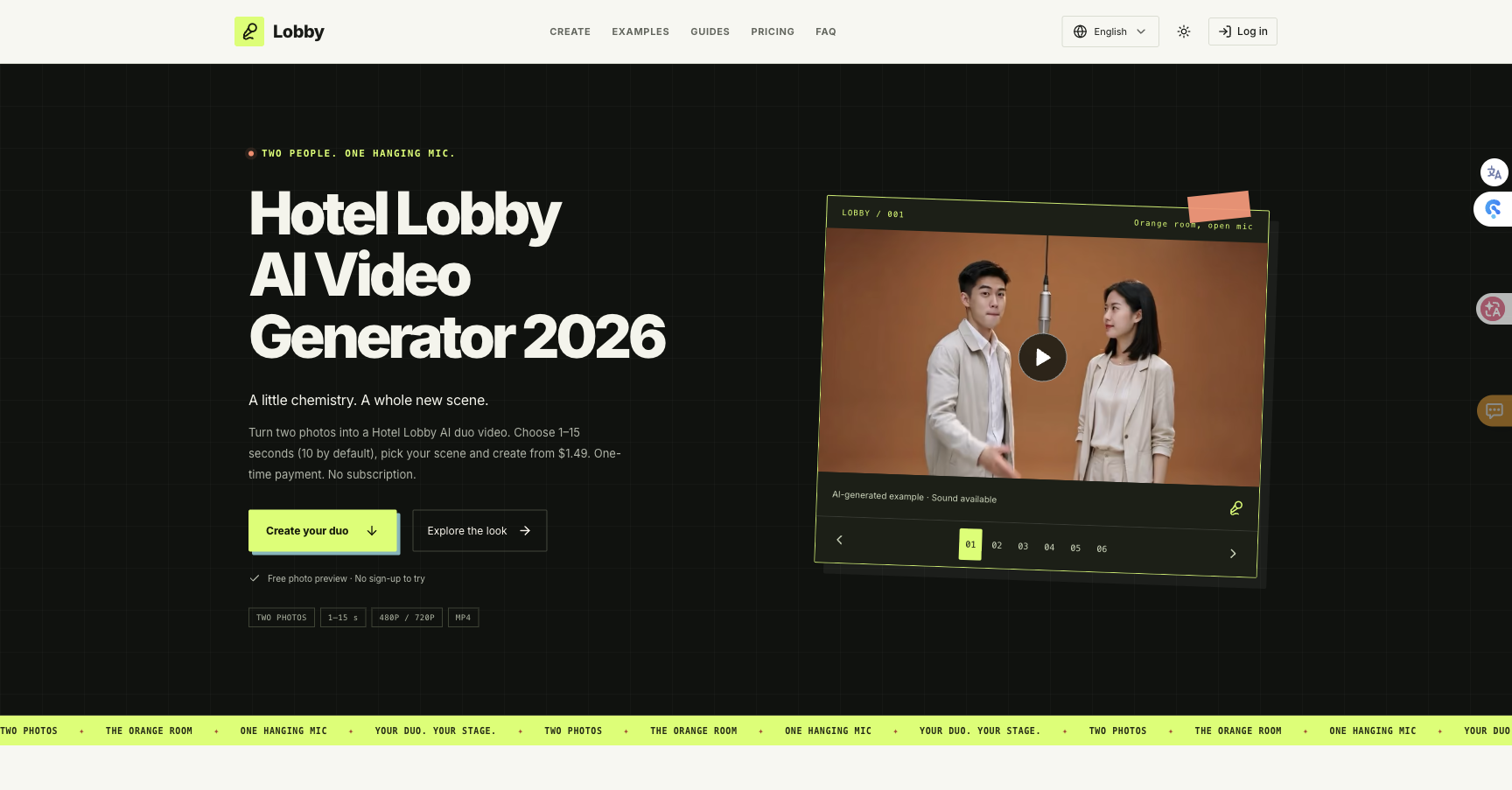Click the 'TWO PEOPLE. ONE HANGING MIC.' tagline
The height and width of the screenshot is (790, 1512).
[358, 153]
